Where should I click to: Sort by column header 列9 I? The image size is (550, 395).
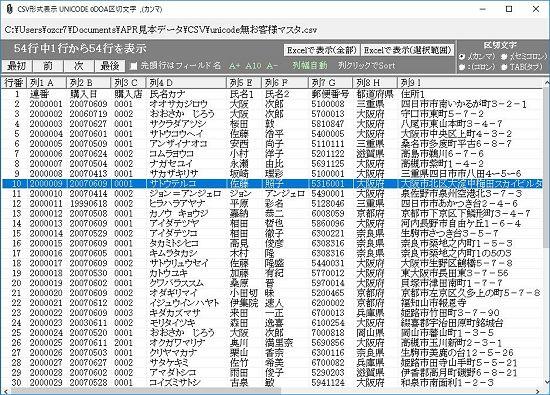[x=470, y=83]
